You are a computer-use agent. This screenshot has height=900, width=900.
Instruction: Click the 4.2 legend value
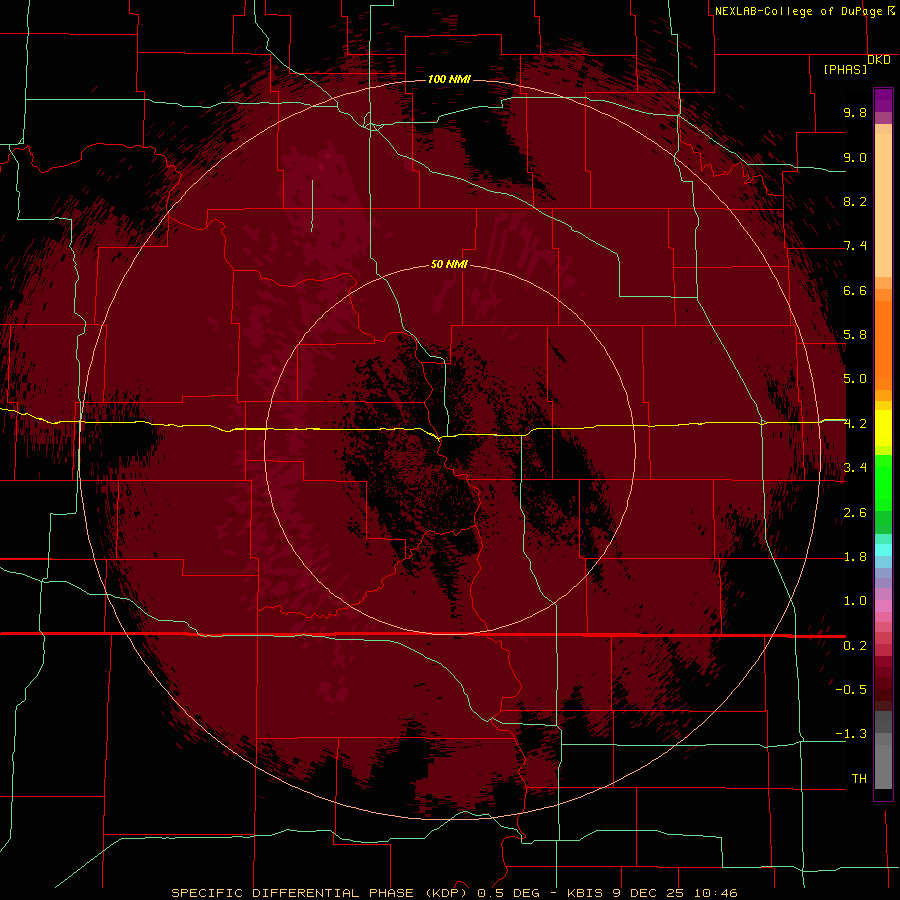pos(855,424)
